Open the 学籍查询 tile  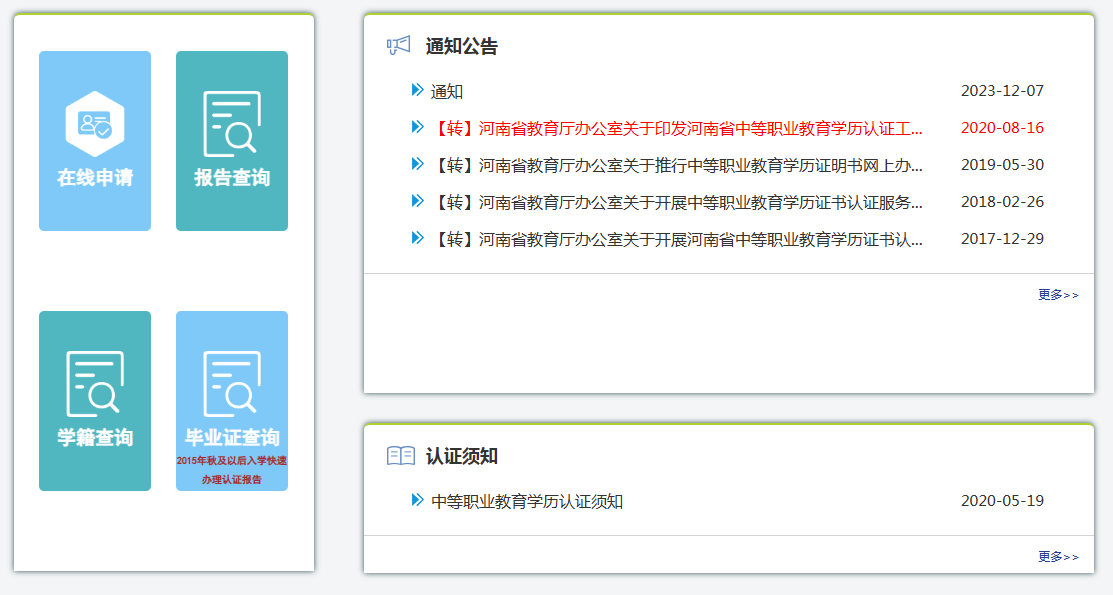(95, 400)
